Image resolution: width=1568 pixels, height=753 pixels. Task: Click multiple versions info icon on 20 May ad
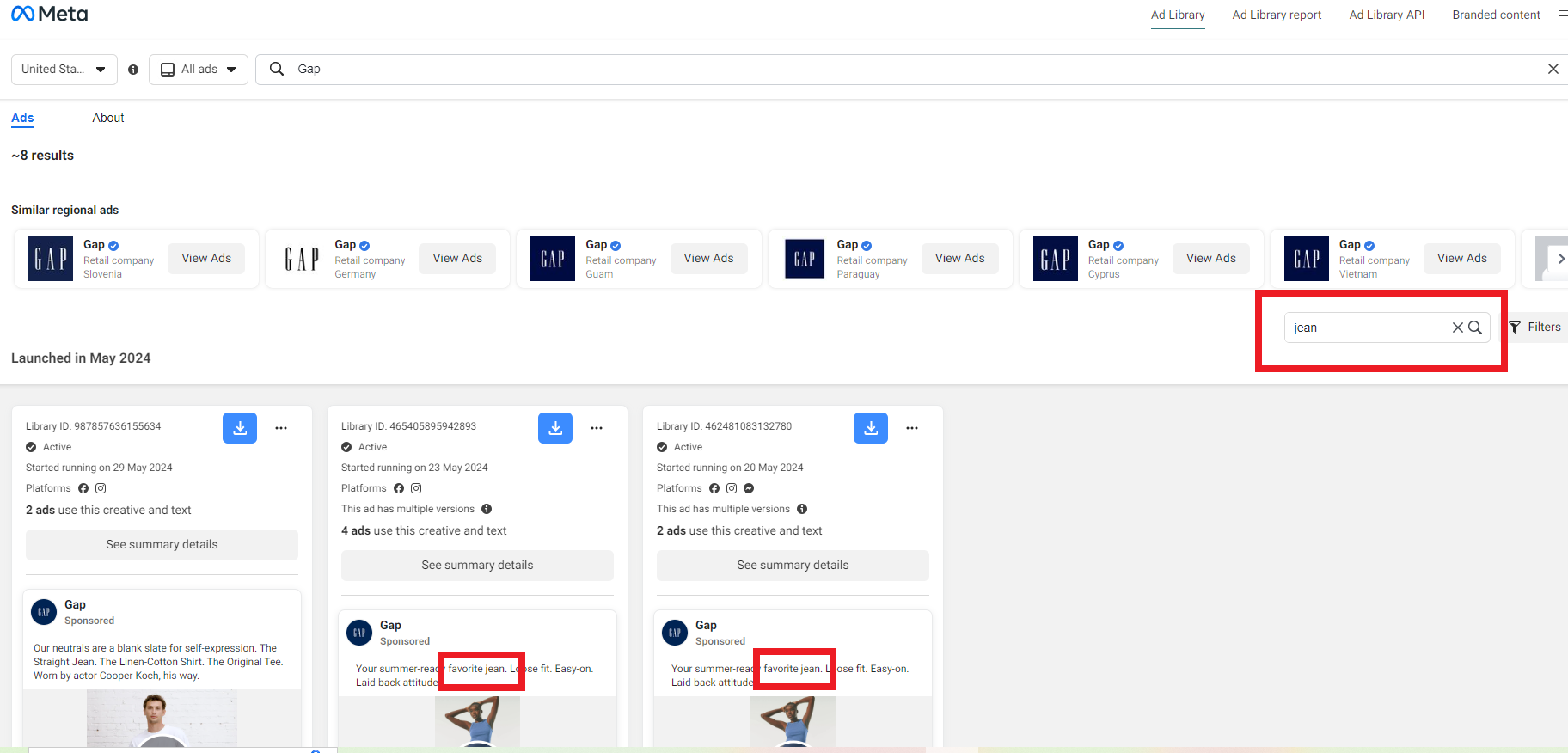(x=802, y=509)
